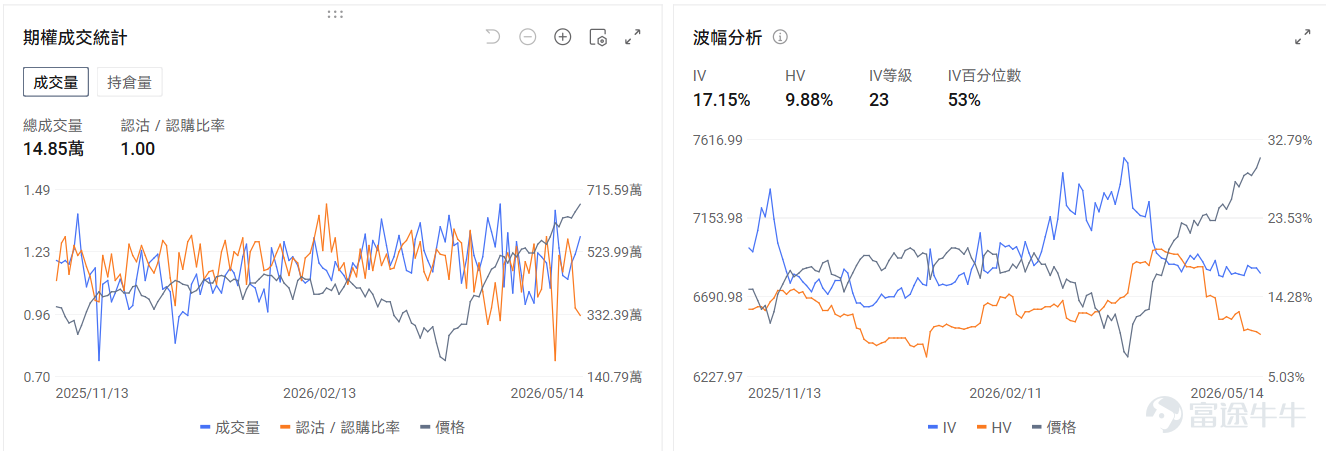Click the 認沽 / 認購比率 value 1.00
This screenshot has width=1326, height=451.
[138, 149]
